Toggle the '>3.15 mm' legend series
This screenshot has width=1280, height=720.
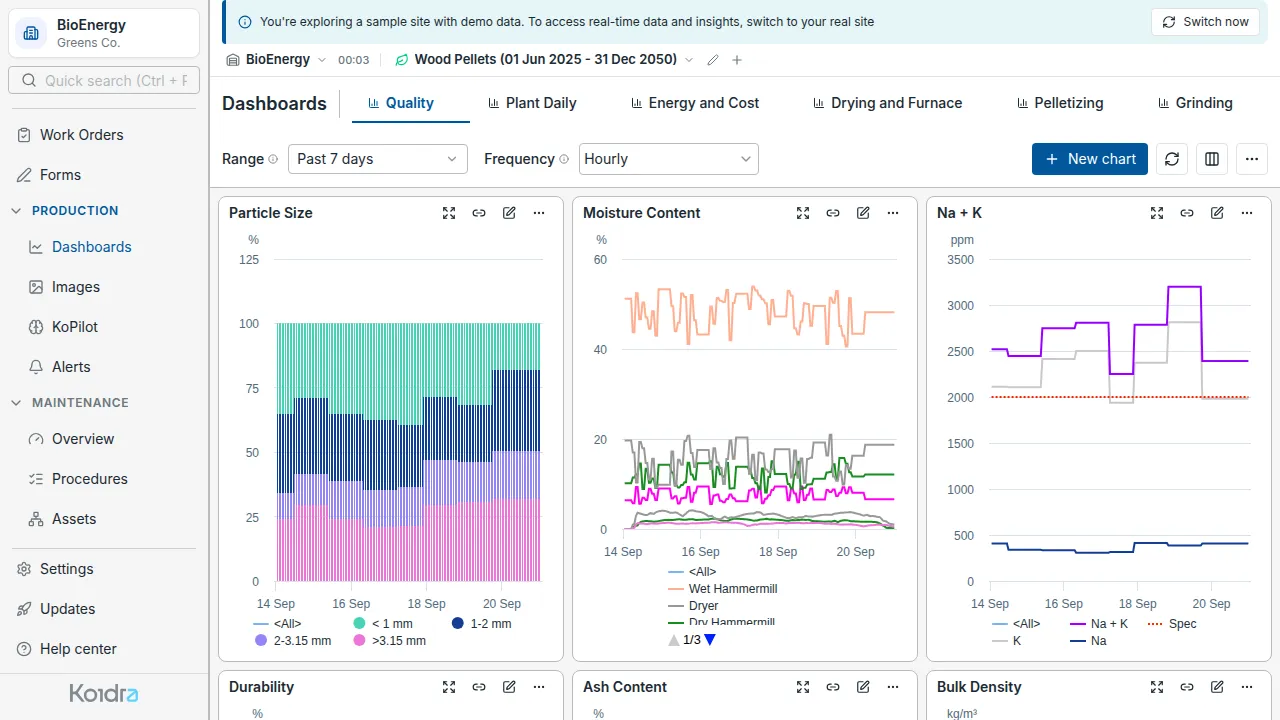[389, 641]
